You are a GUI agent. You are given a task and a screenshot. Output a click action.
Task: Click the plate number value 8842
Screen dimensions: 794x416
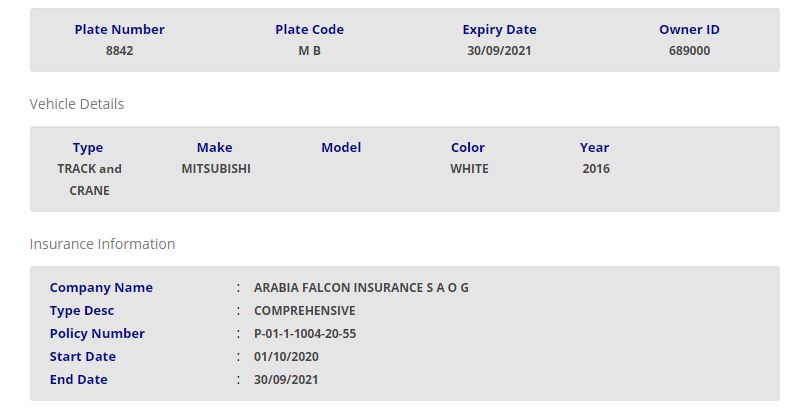(x=119, y=50)
